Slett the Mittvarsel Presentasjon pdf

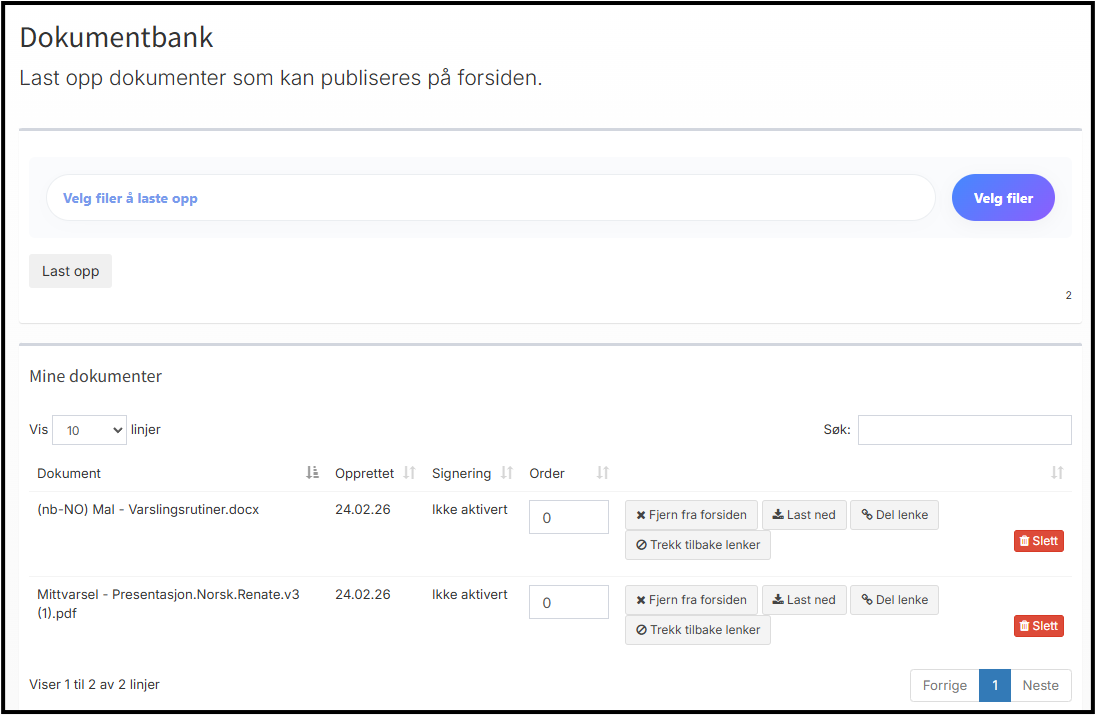point(1038,626)
